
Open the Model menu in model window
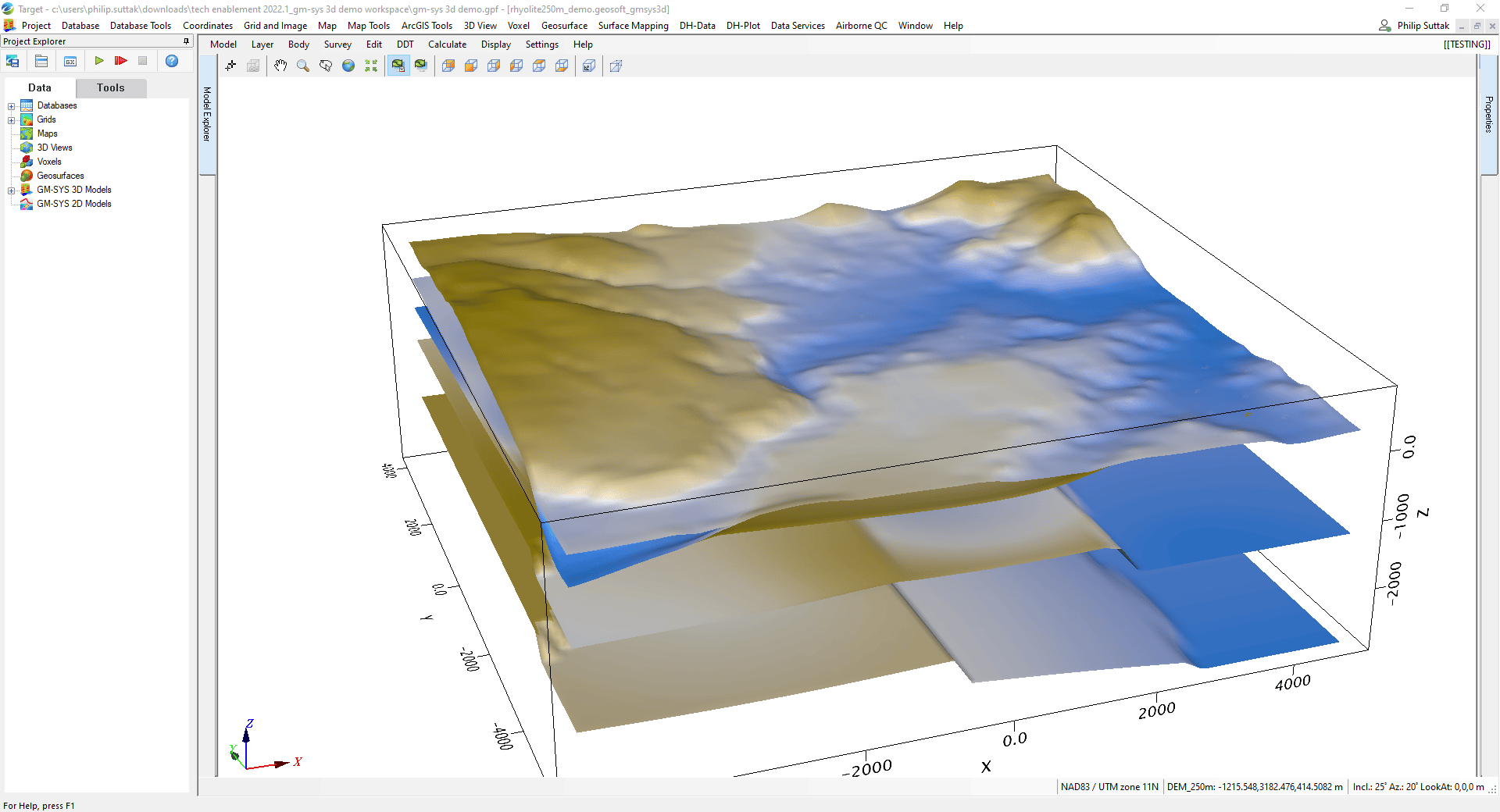point(223,45)
